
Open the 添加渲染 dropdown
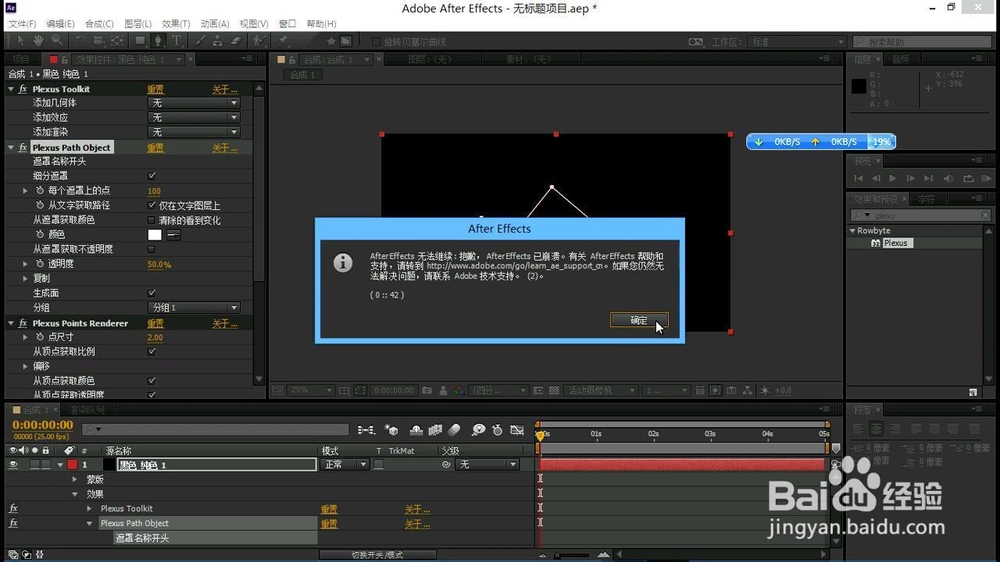pos(194,132)
